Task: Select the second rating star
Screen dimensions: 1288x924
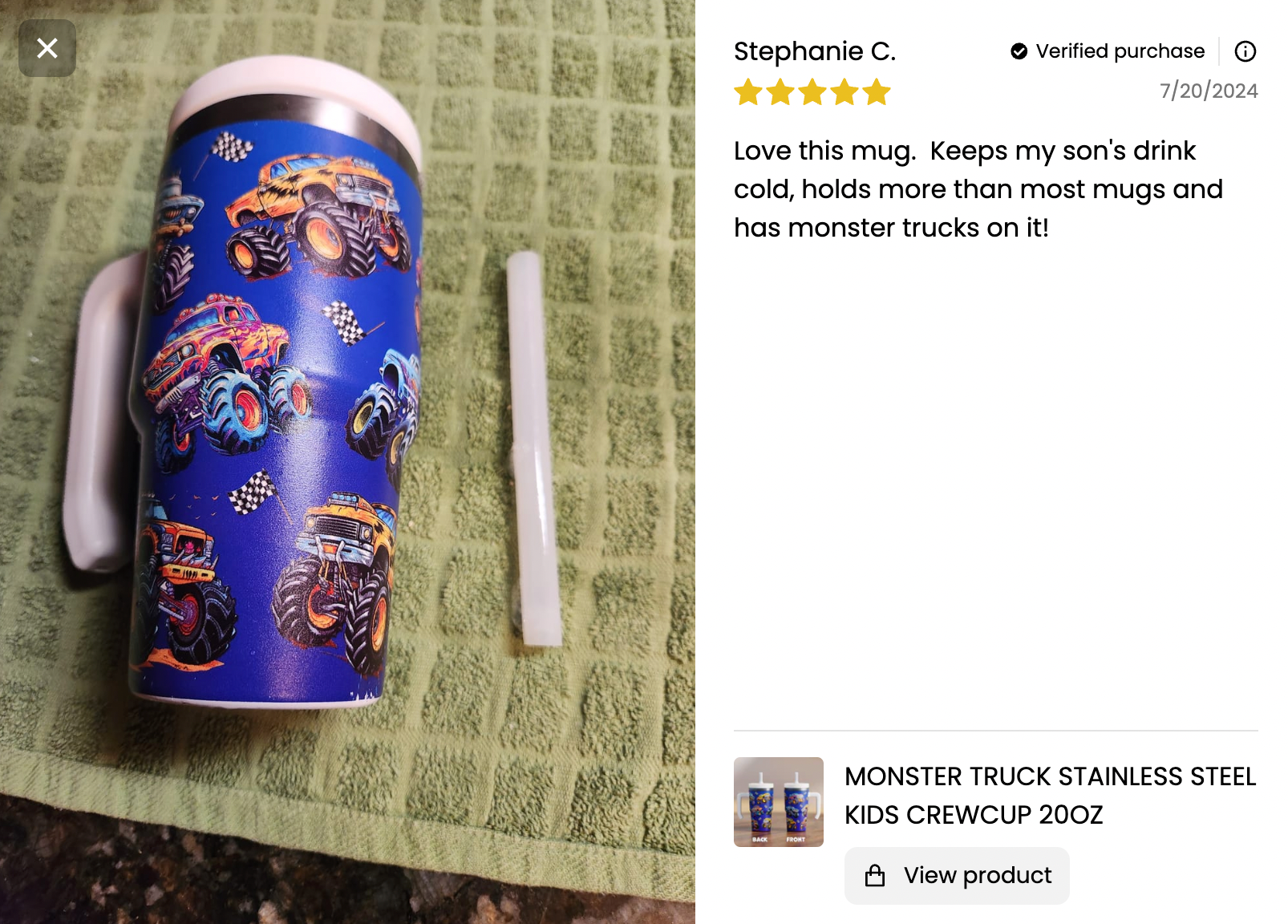Action: (x=780, y=92)
